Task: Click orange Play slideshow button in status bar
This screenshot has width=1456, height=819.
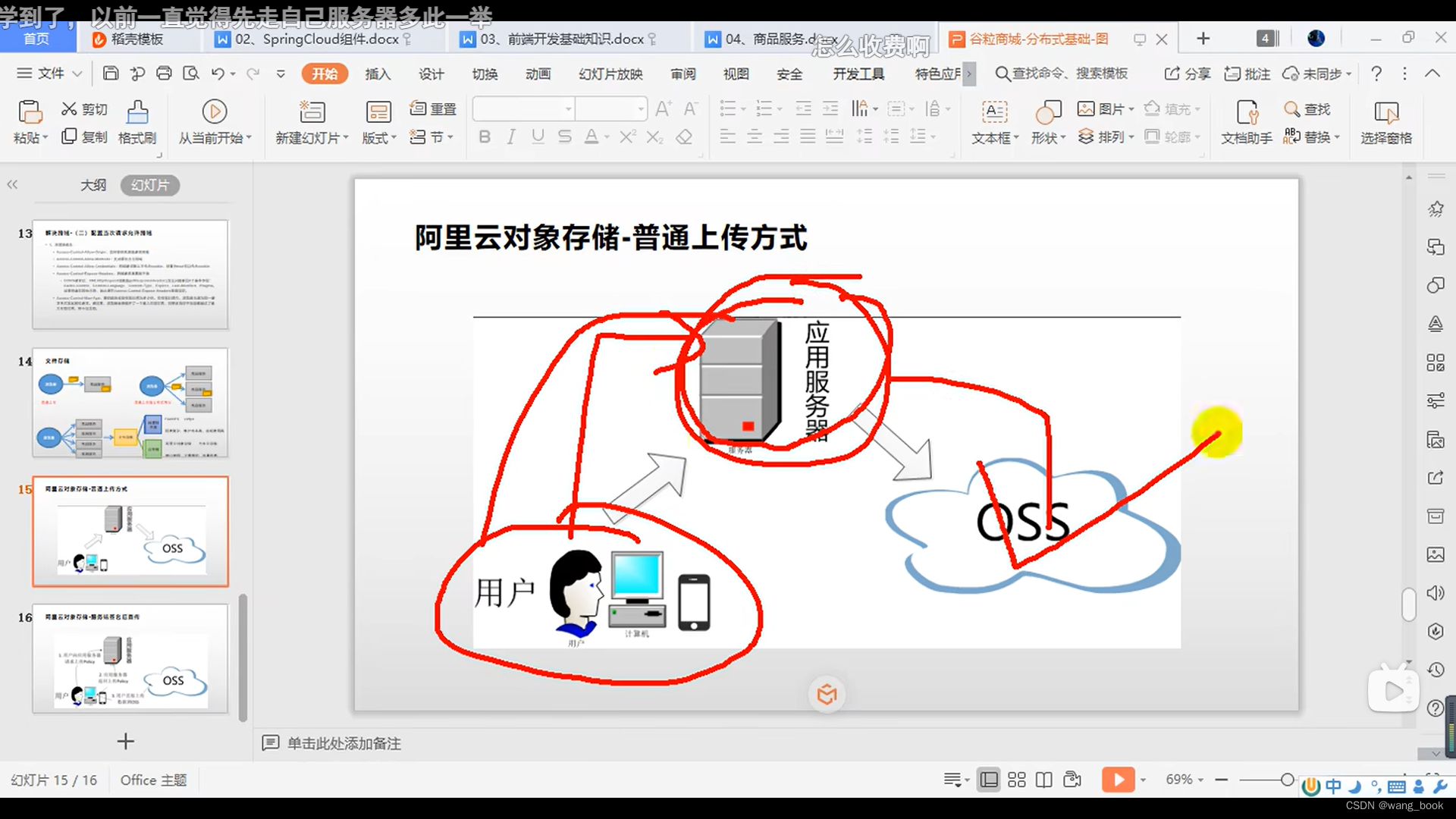Action: (1119, 780)
